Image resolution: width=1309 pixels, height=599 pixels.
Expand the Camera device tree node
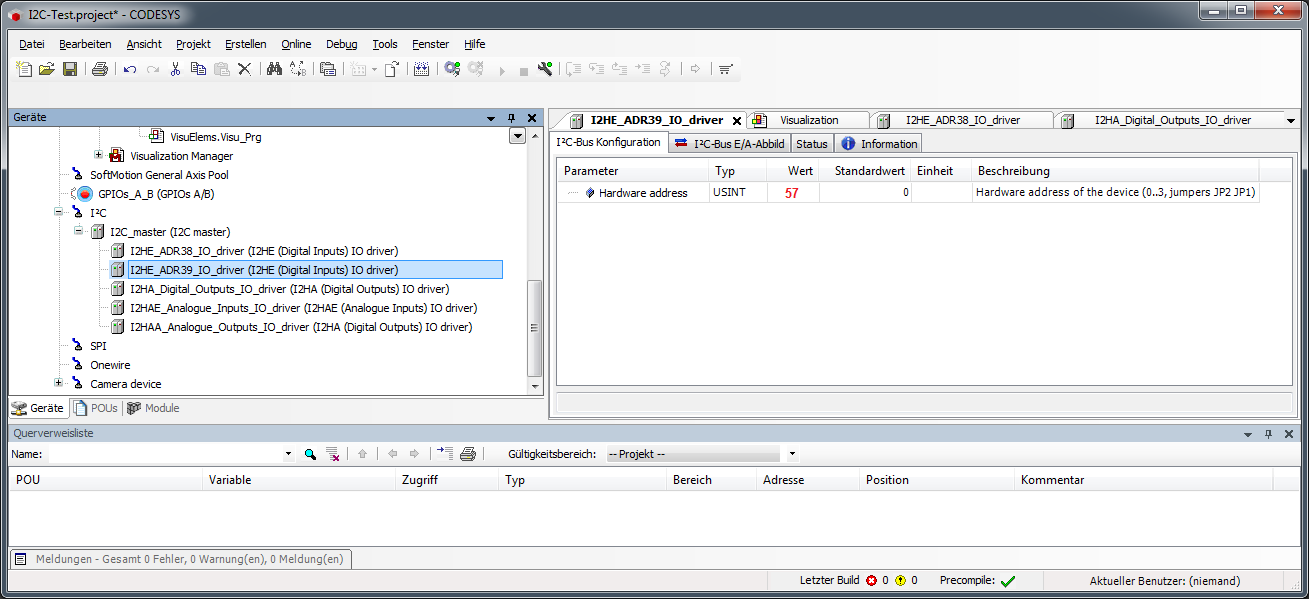[x=58, y=383]
